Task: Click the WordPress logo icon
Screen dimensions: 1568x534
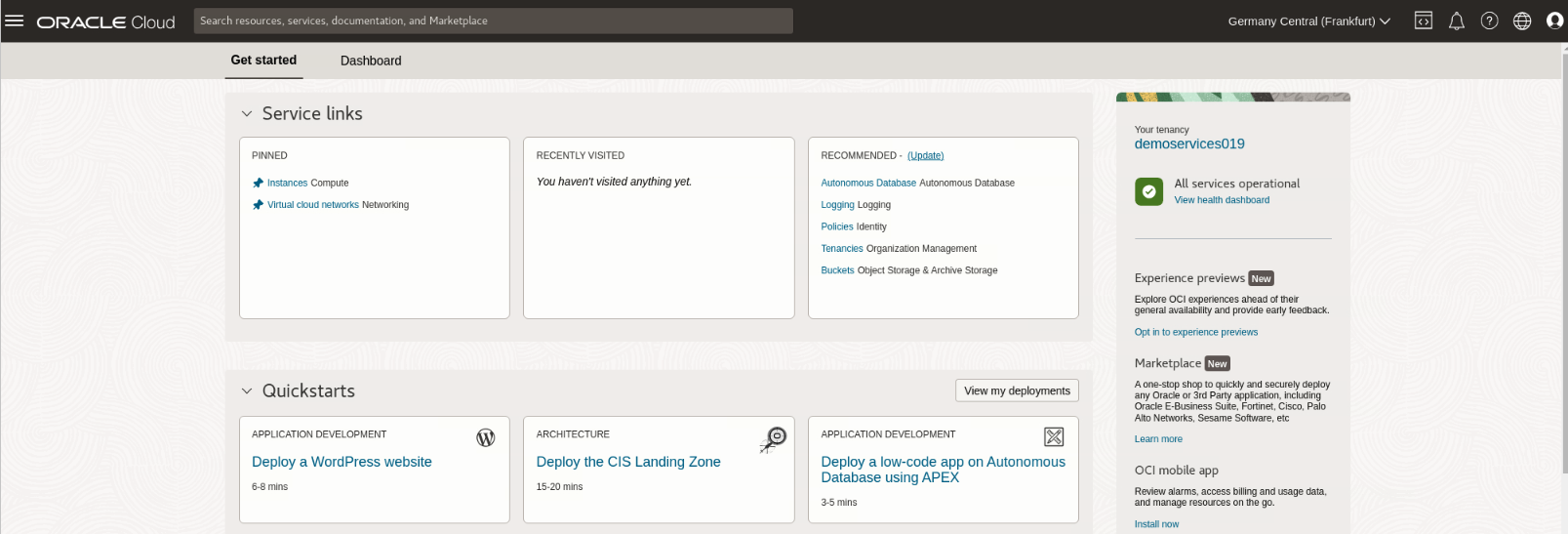Action: pyautogui.click(x=485, y=437)
